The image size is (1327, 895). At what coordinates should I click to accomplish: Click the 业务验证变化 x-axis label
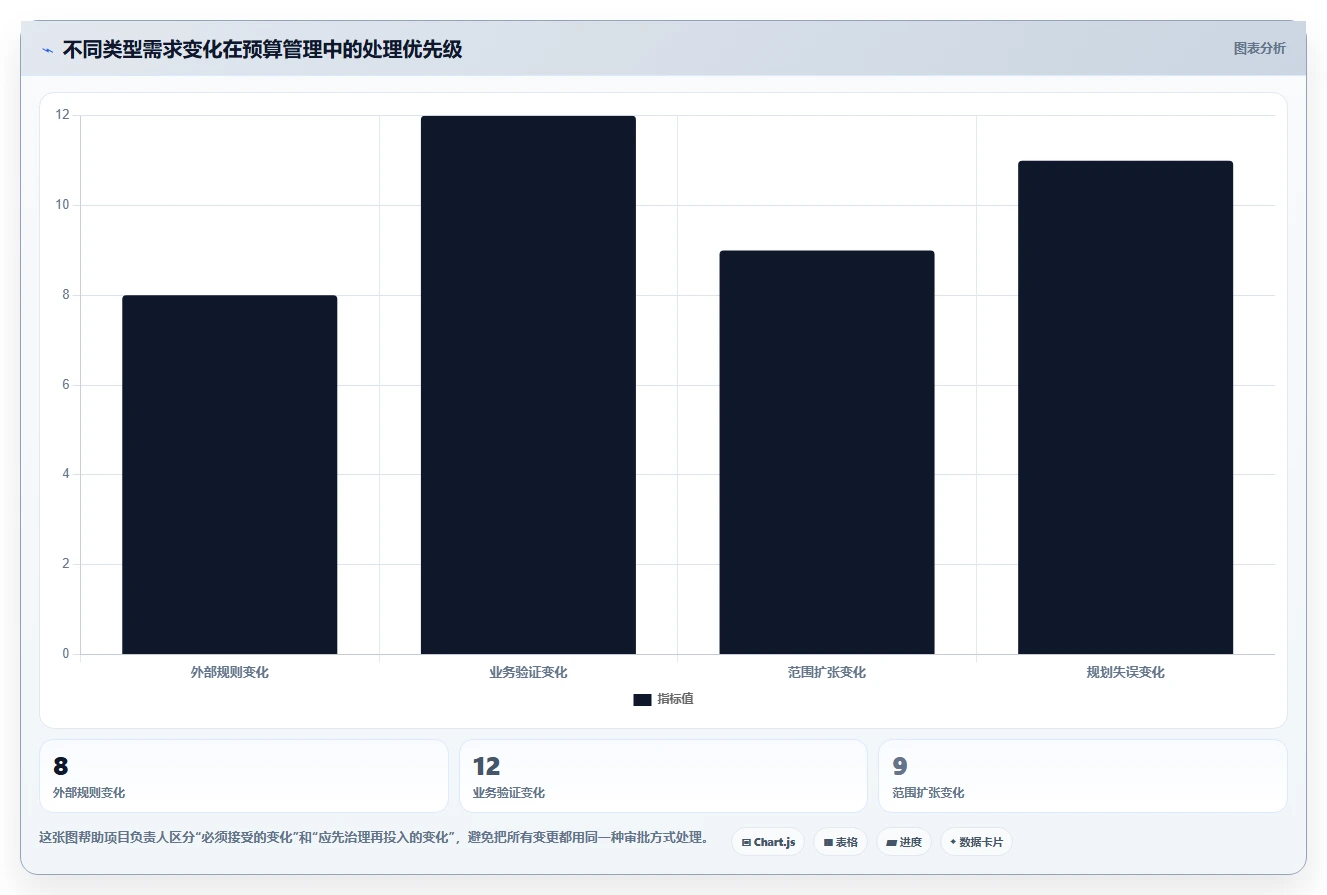(x=528, y=672)
